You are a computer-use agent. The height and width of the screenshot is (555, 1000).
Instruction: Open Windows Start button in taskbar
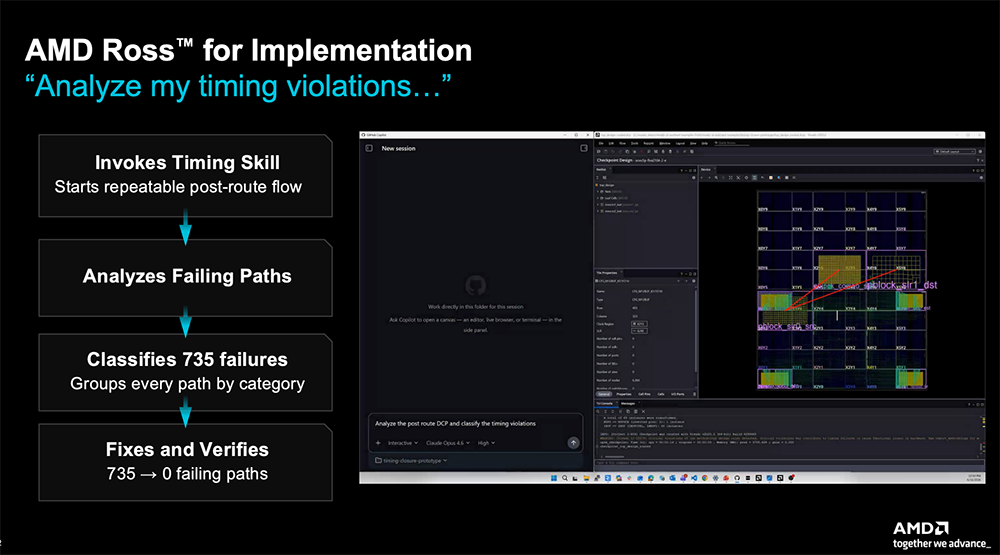pos(554,478)
